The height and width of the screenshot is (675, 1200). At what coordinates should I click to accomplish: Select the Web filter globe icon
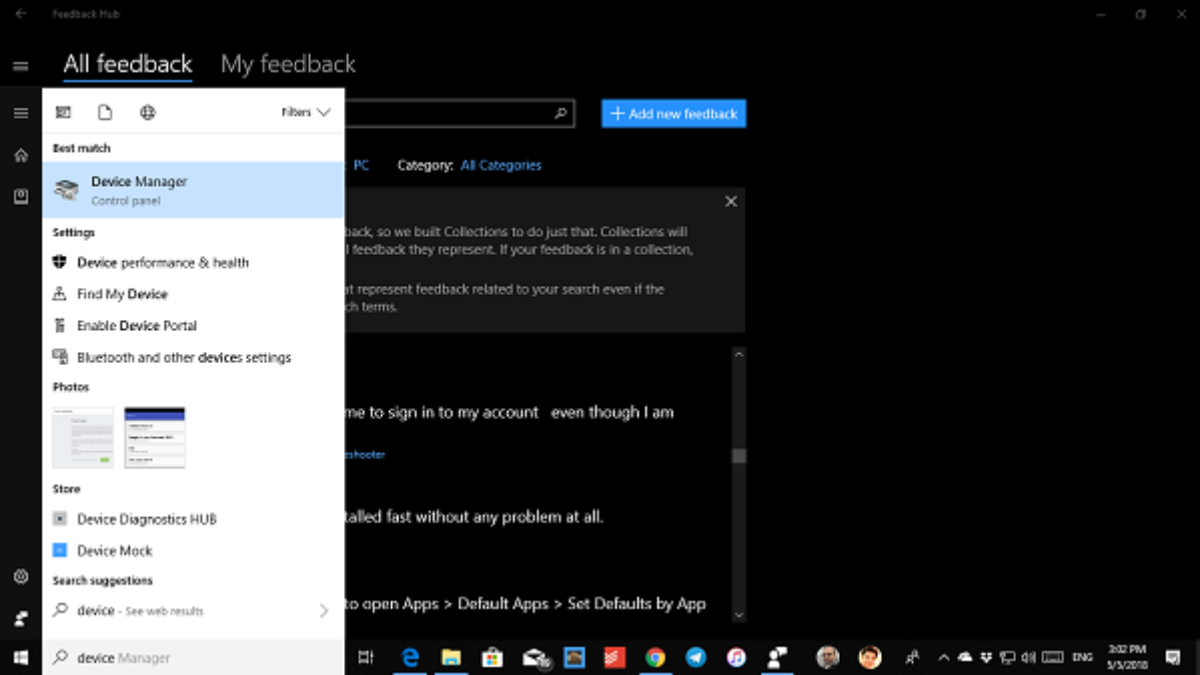click(148, 112)
